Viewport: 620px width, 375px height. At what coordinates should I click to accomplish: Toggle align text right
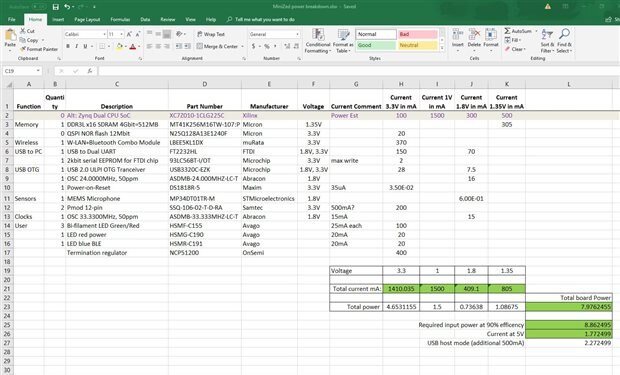point(167,46)
